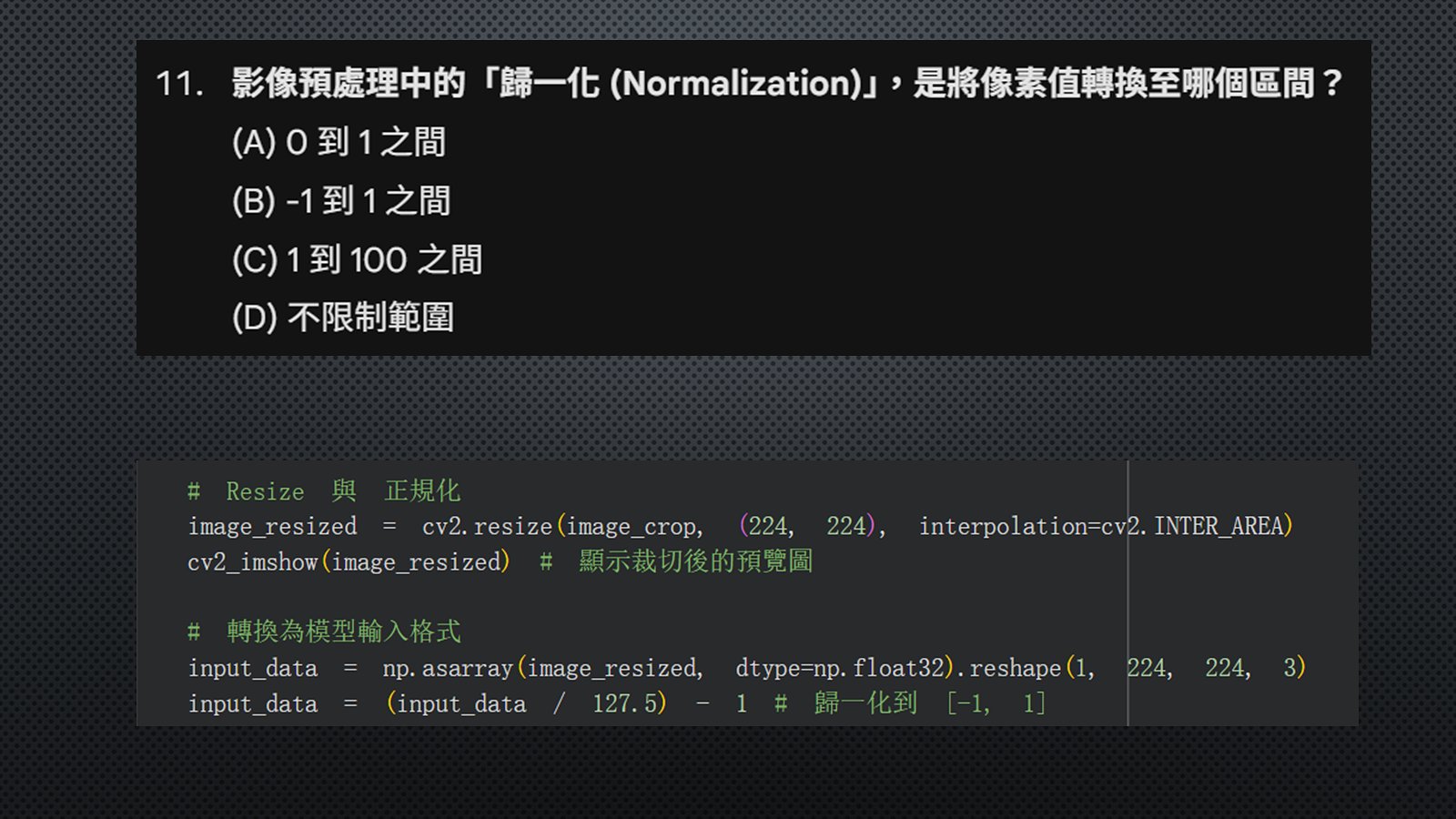
Task: Click the comment 顯示裁切後的預覽圖
Action: tap(695, 561)
